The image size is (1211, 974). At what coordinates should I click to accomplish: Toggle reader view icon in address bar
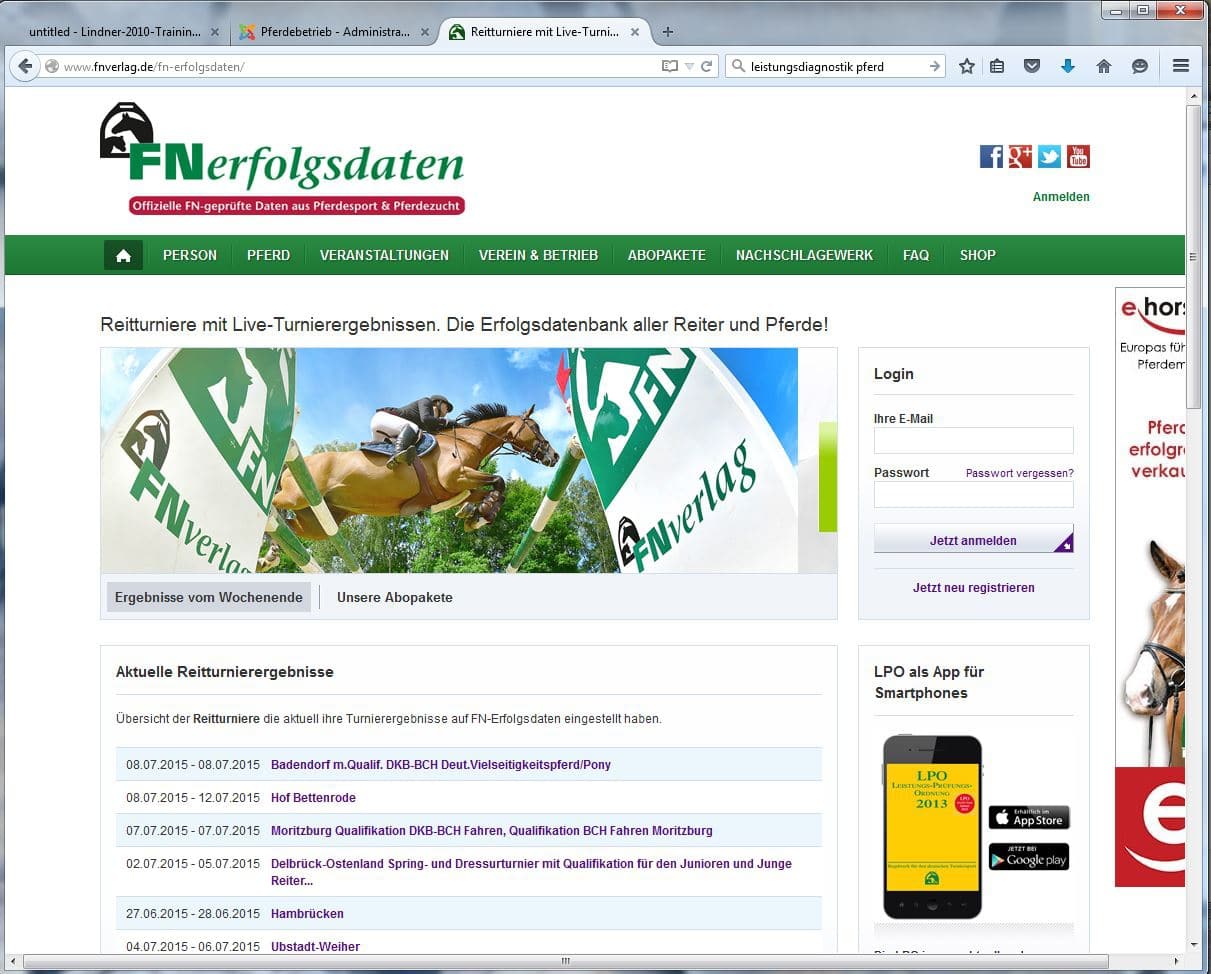click(x=670, y=67)
